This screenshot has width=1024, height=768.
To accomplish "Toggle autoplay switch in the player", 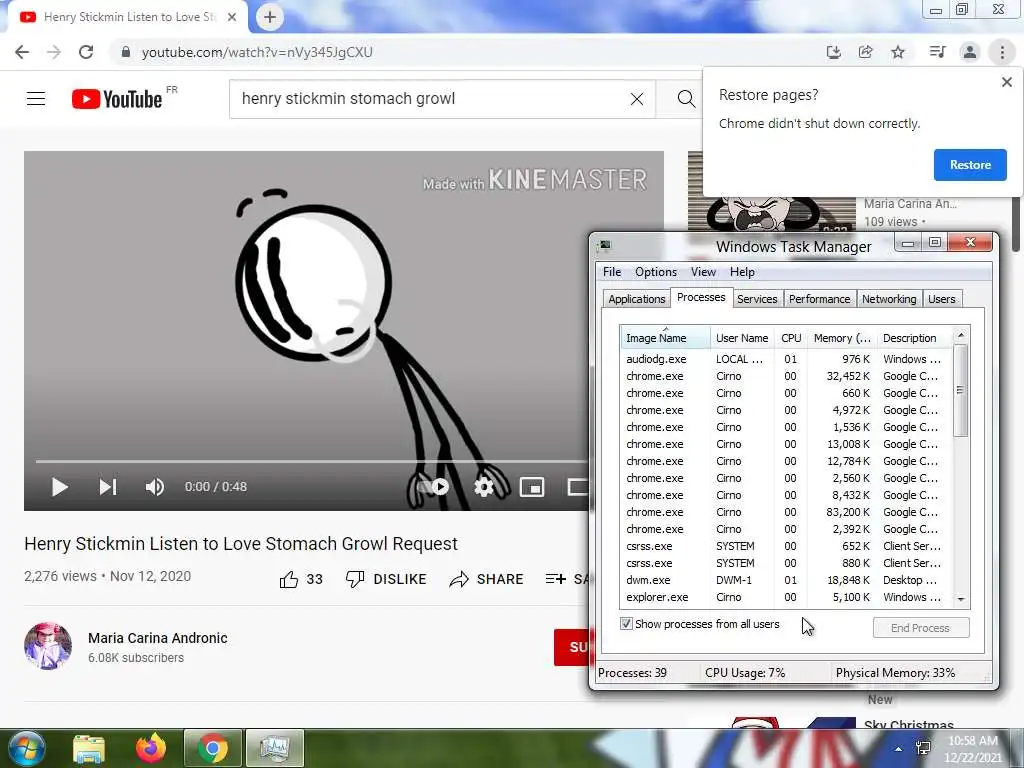I will (433, 487).
